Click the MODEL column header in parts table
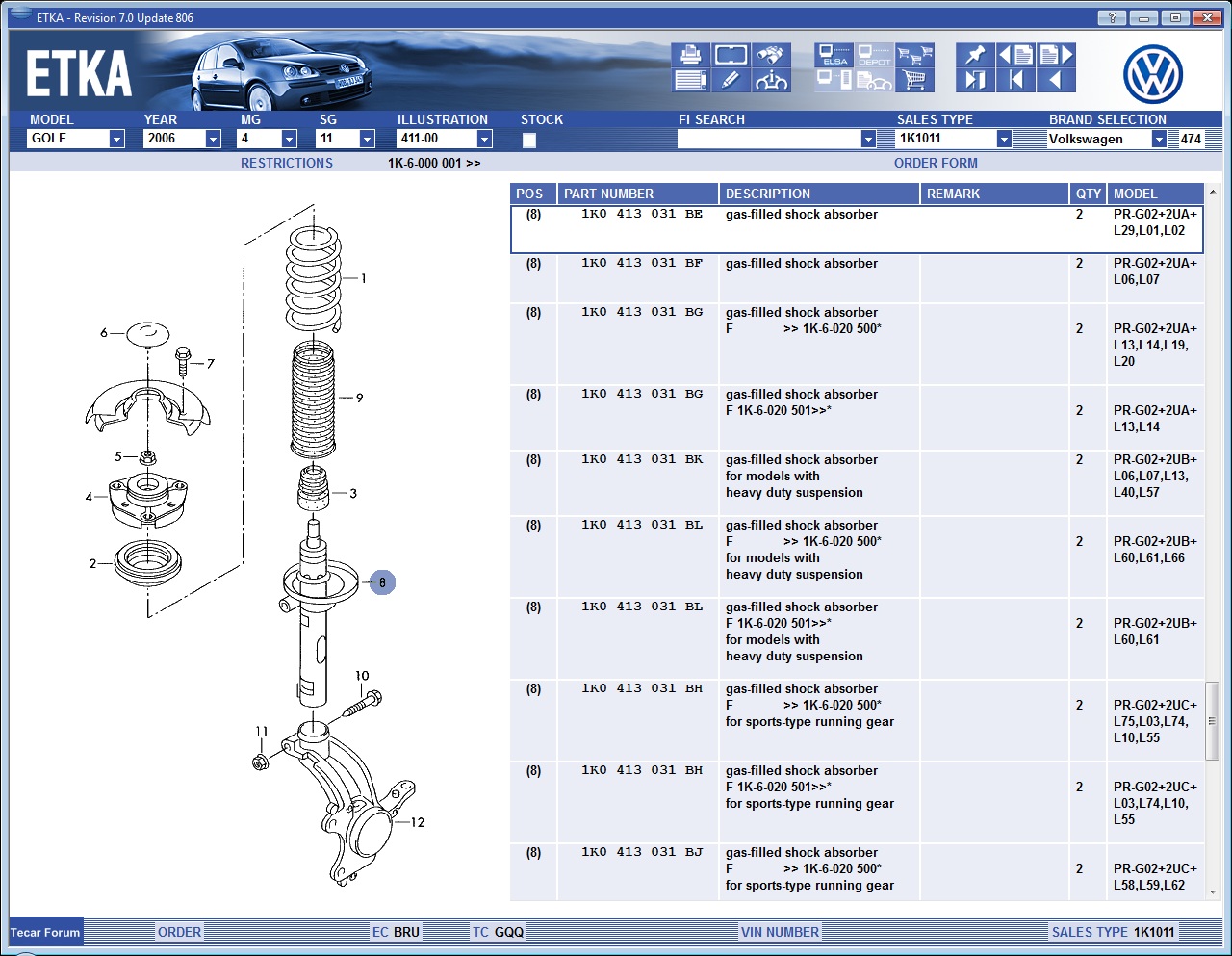Image resolution: width=1232 pixels, height=956 pixels. (x=1156, y=194)
